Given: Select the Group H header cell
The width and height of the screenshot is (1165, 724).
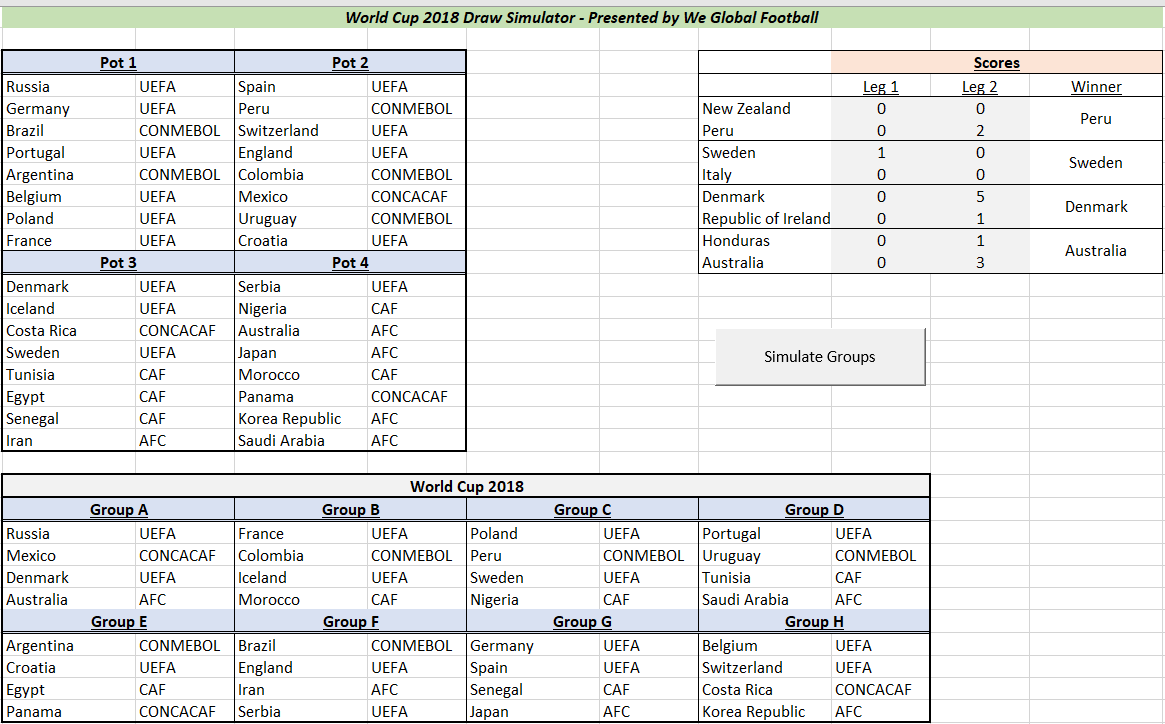Looking at the screenshot, I should coord(814,622).
